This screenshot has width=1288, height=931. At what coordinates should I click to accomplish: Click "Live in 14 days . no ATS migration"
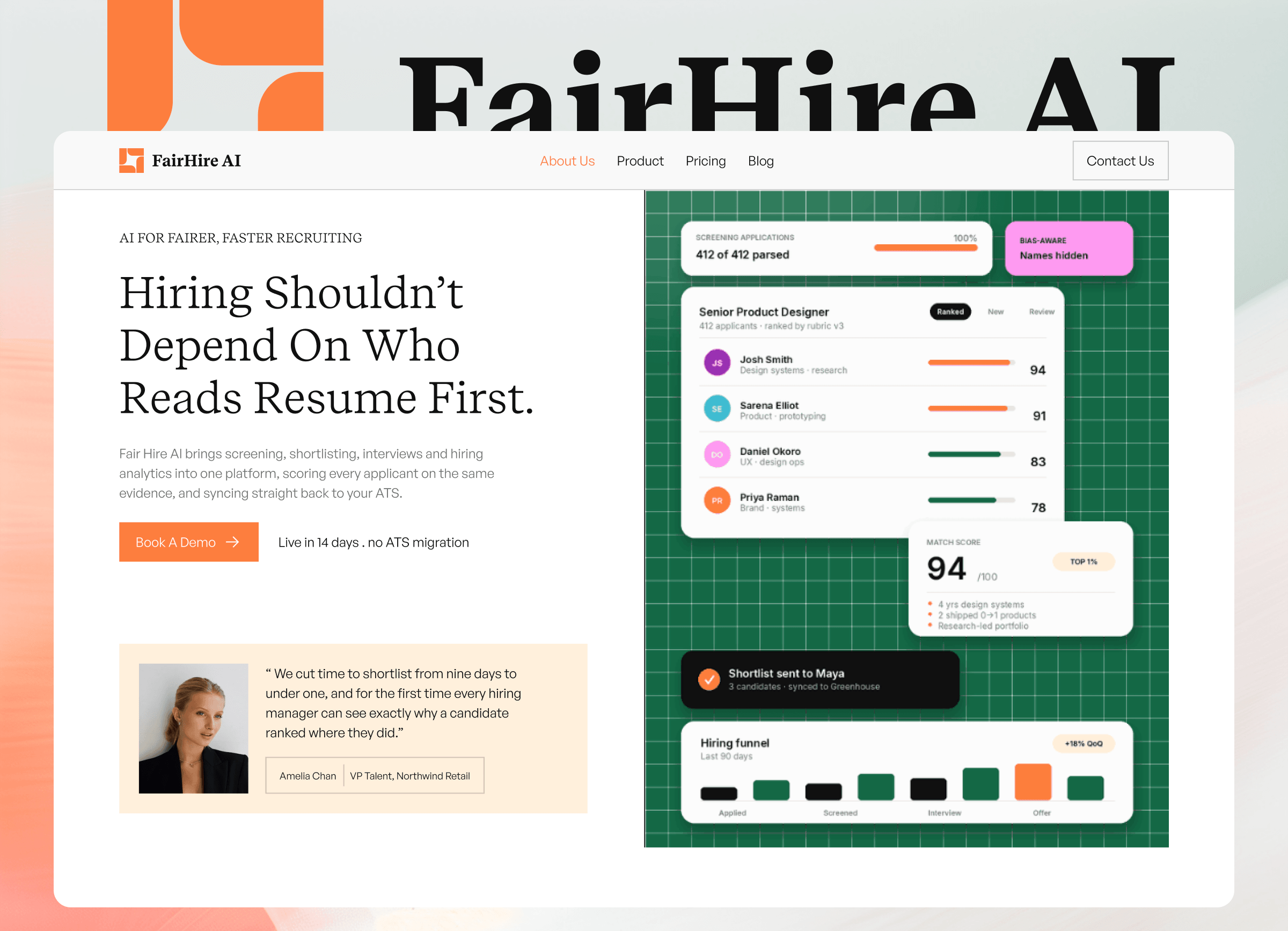374,542
